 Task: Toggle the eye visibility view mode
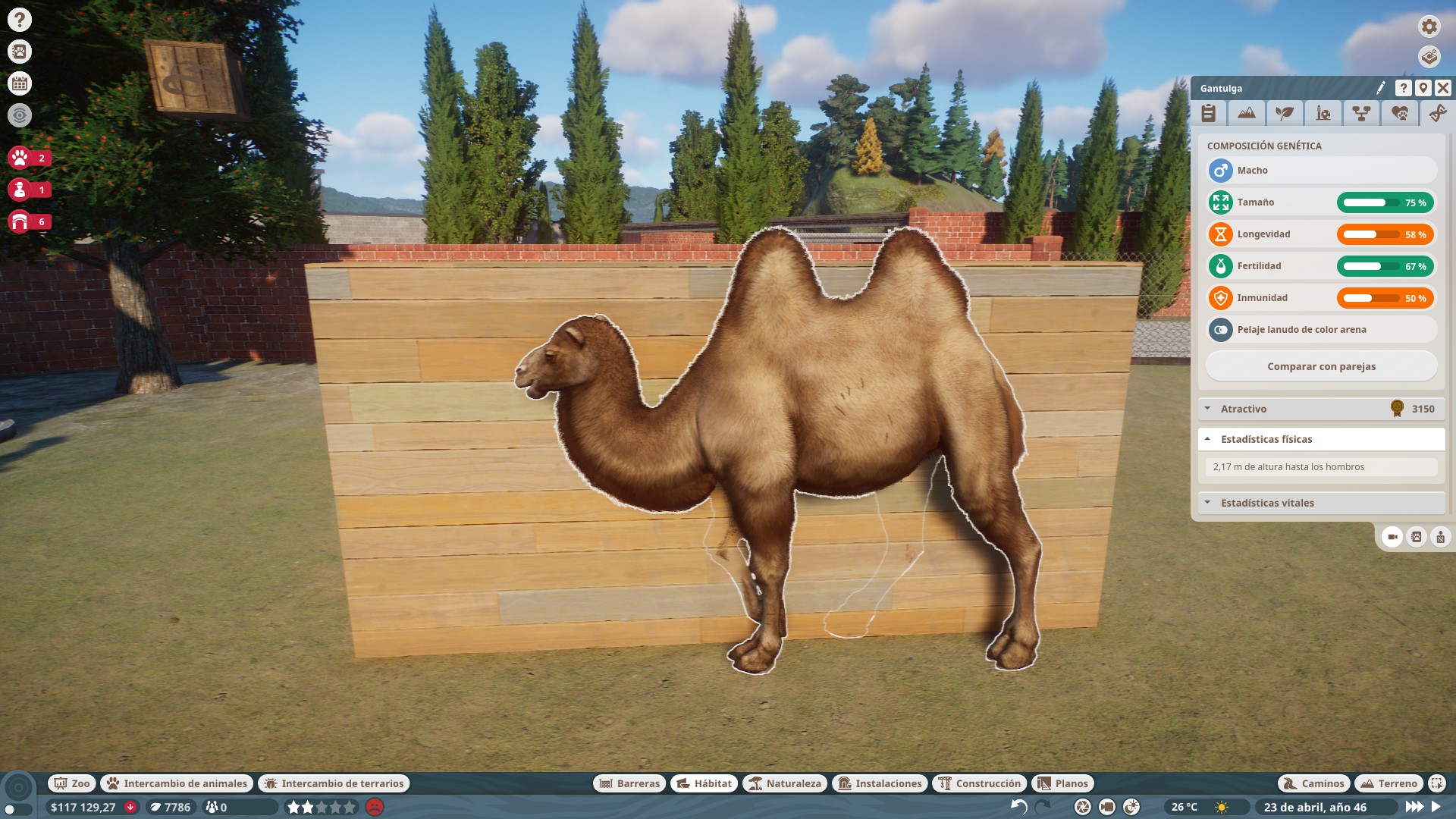click(x=20, y=115)
